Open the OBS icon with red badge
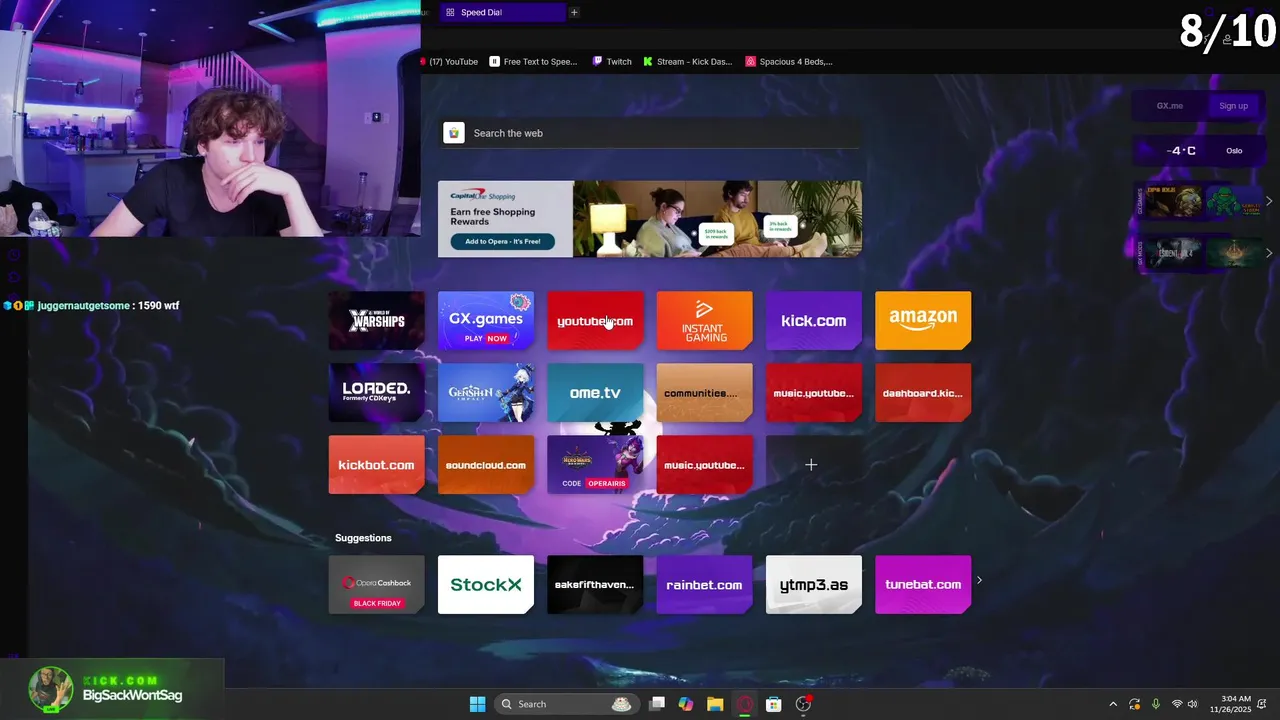 click(803, 704)
